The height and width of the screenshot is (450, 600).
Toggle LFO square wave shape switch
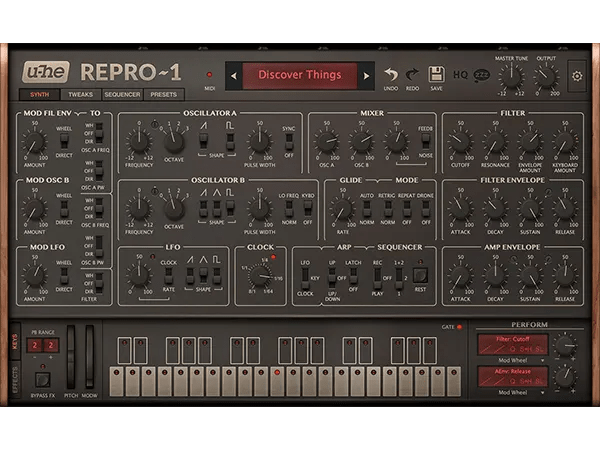(x=217, y=276)
